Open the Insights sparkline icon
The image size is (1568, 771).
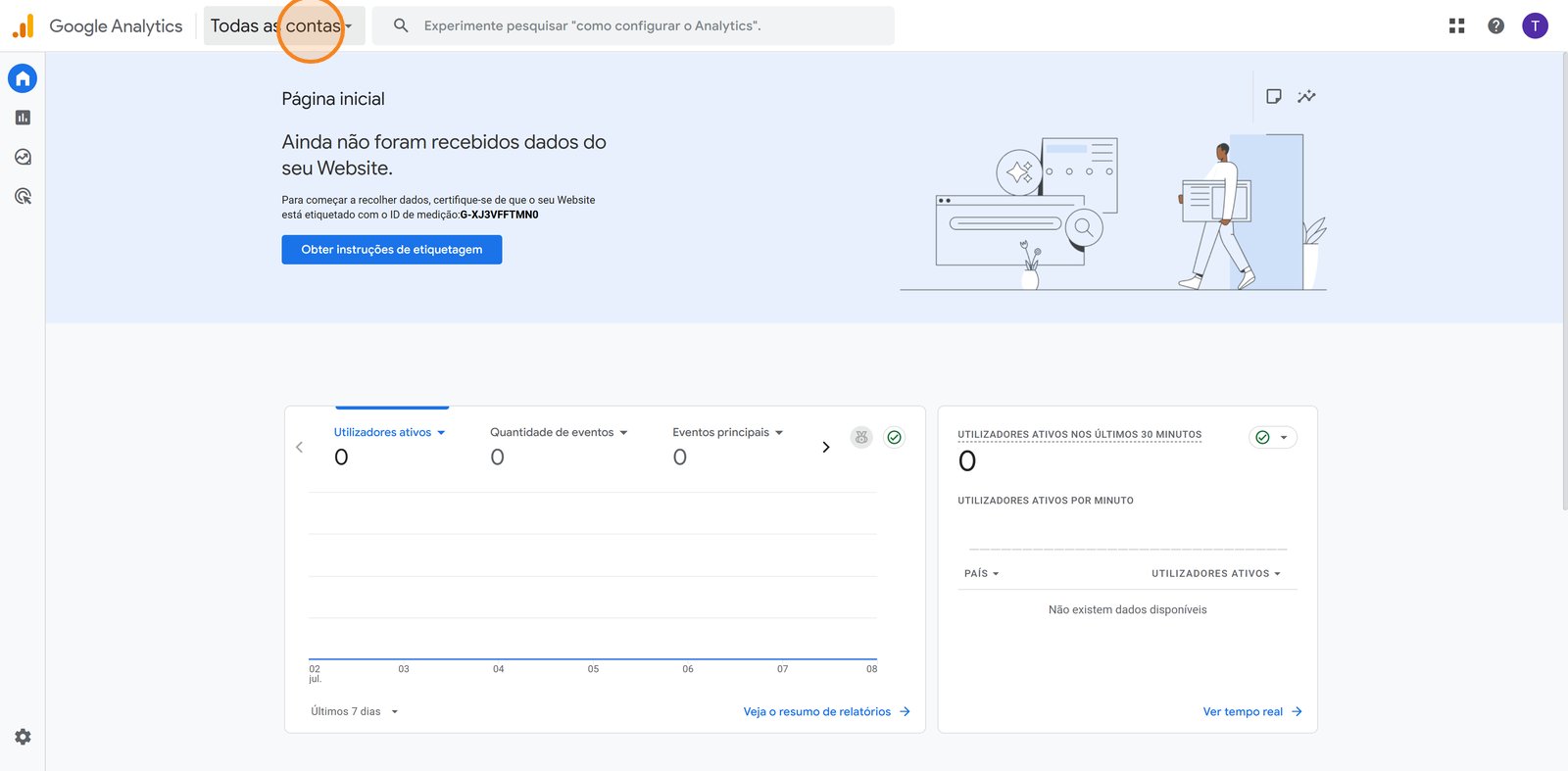click(1306, 96)
